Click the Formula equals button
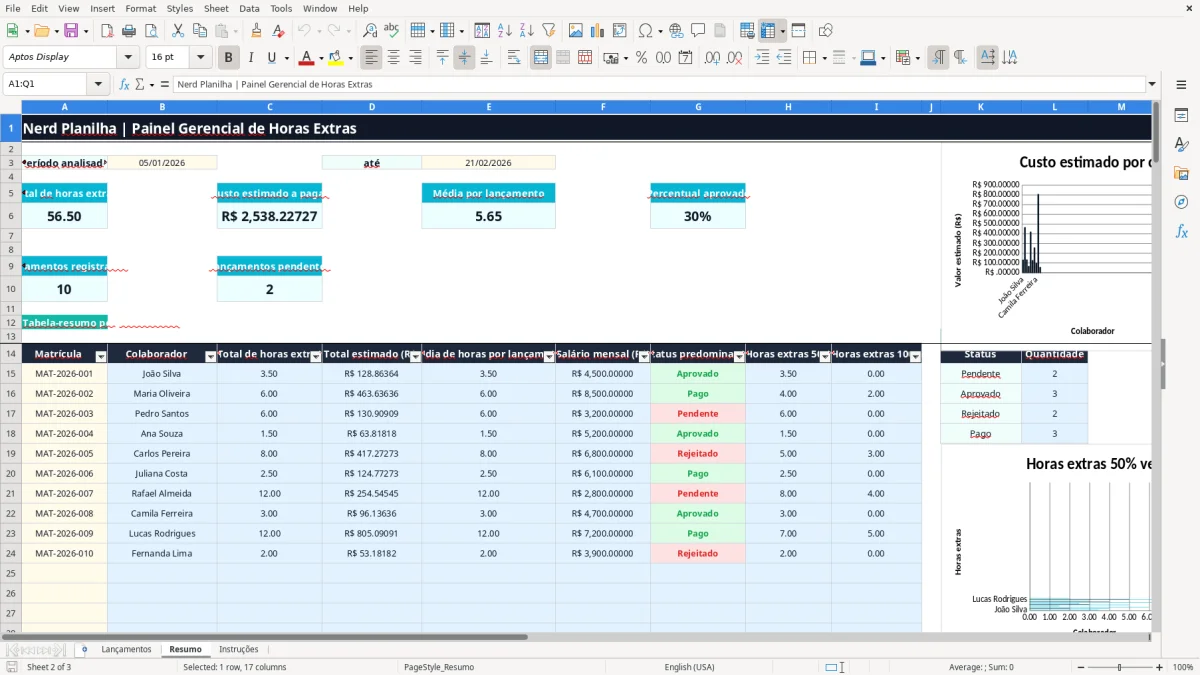Screen dimensions: 1200x675 click(x=165, y=84)
